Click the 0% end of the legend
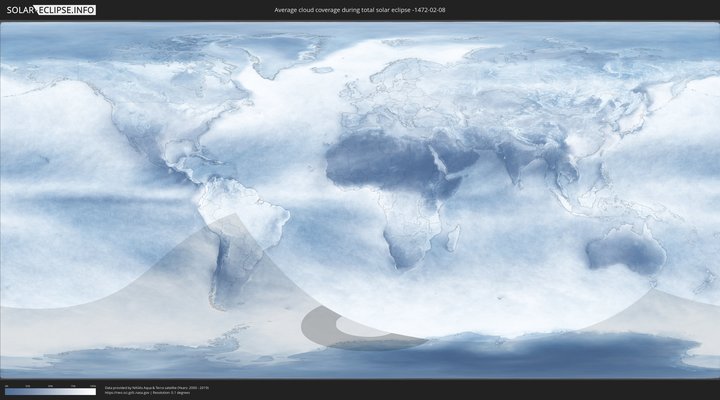Viewport: 720px width, 400px height. (x=6, y=392)
